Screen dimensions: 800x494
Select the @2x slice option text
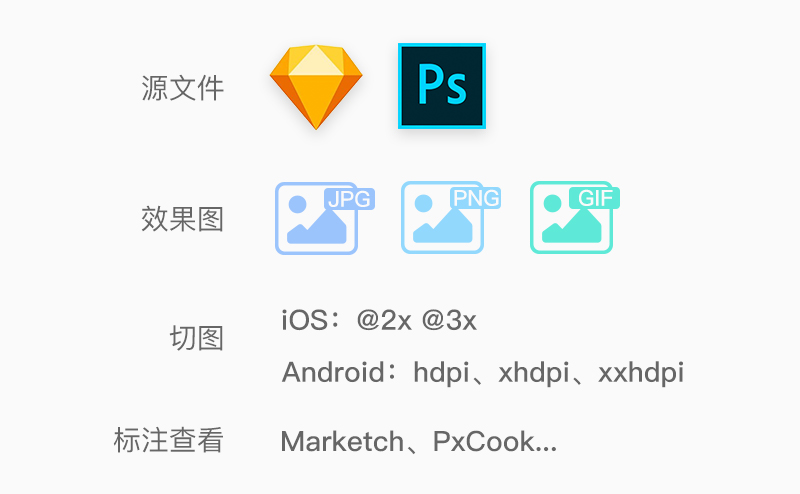[384, 320]
